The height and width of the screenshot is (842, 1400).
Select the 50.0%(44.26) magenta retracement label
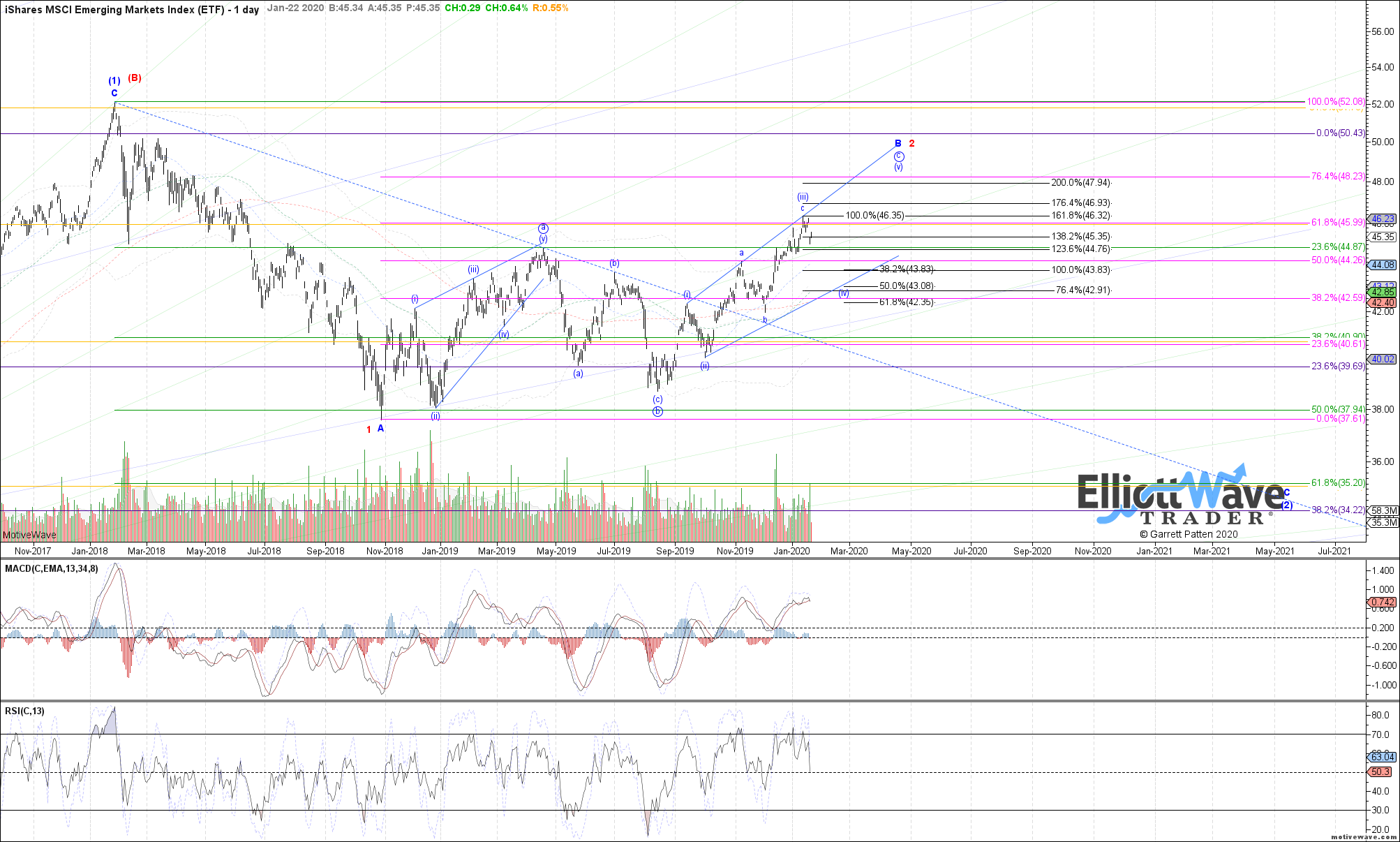1337,260
